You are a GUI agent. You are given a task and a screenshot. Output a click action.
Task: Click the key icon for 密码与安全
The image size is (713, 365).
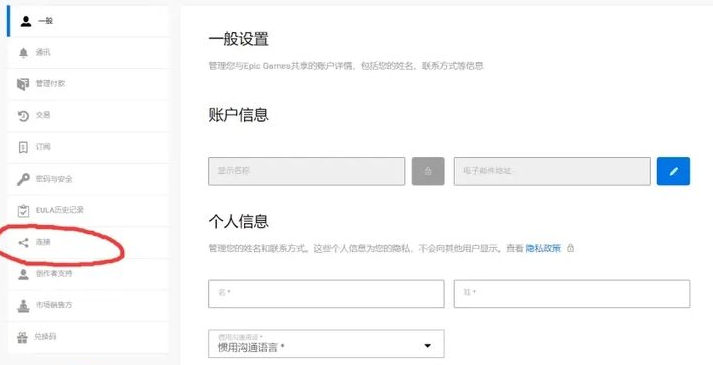pyautogui.click(x=23, y=179)
